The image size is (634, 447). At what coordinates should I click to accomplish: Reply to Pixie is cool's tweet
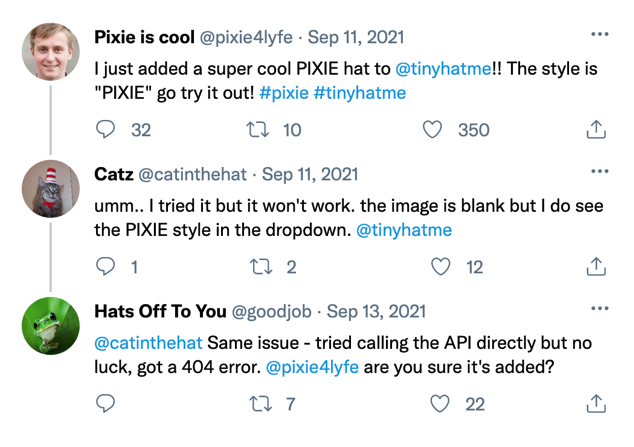(105, 129)
